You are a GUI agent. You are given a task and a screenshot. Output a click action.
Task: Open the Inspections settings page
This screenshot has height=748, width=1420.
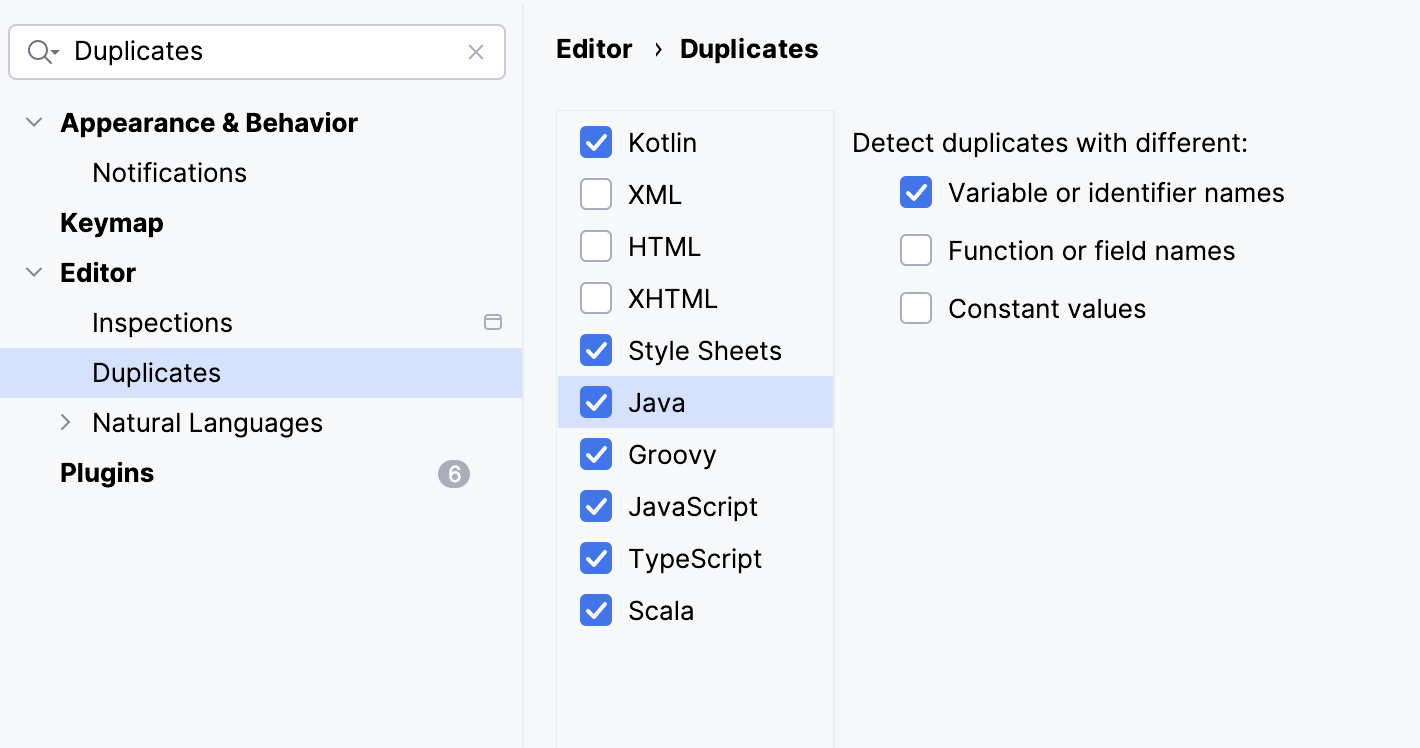[x=162, y=323]
